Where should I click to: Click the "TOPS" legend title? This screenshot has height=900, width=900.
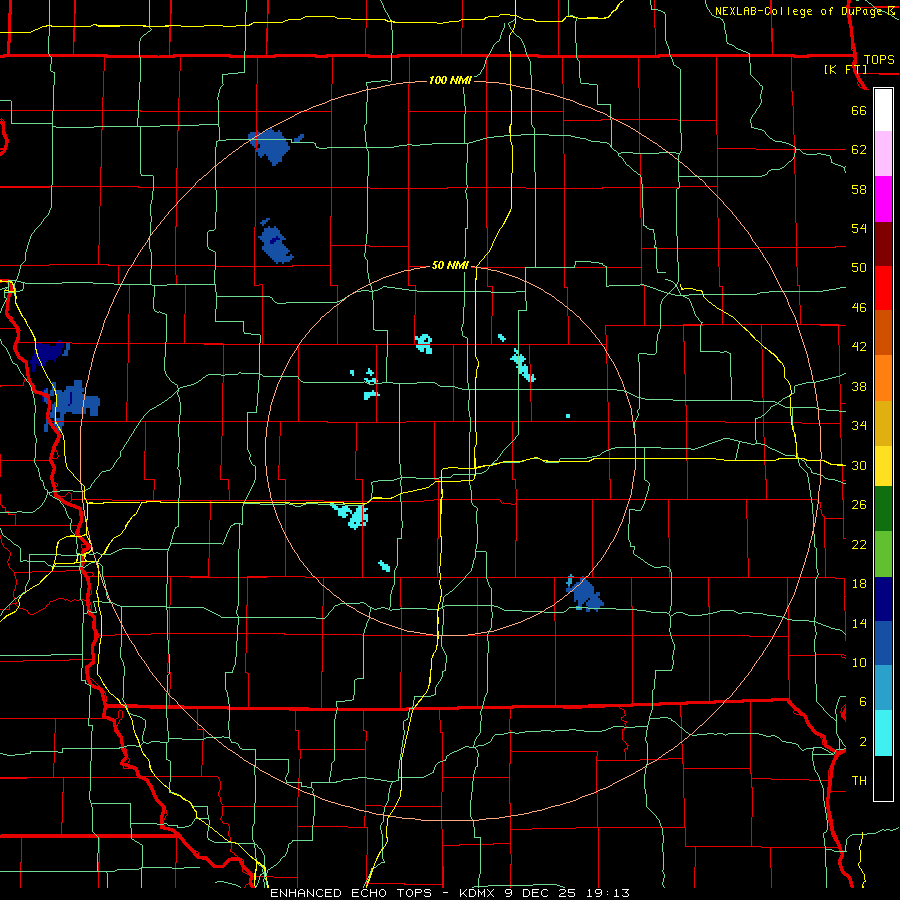879,59
